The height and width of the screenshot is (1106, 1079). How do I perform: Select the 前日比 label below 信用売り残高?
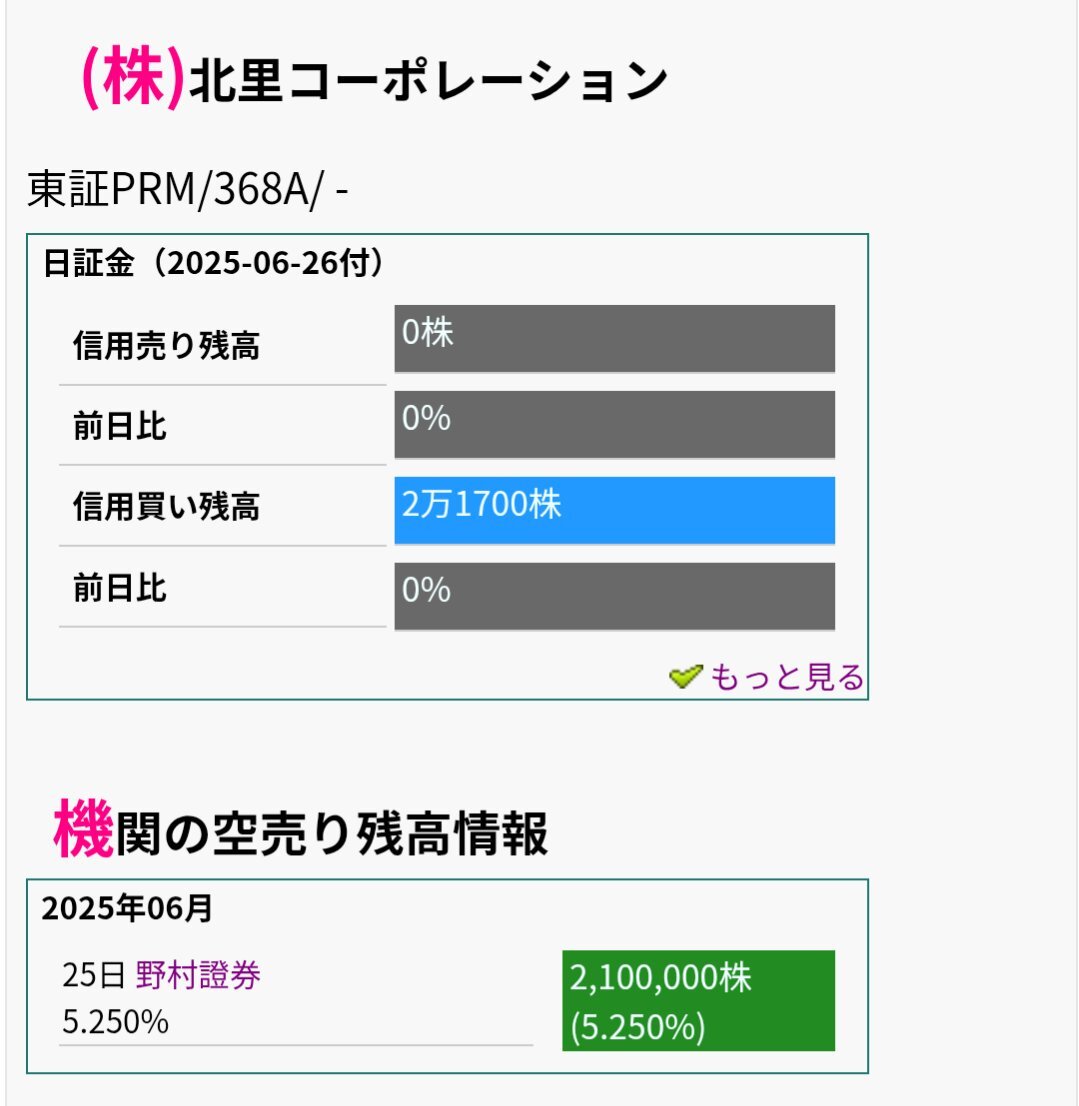[x=120, y=426]
